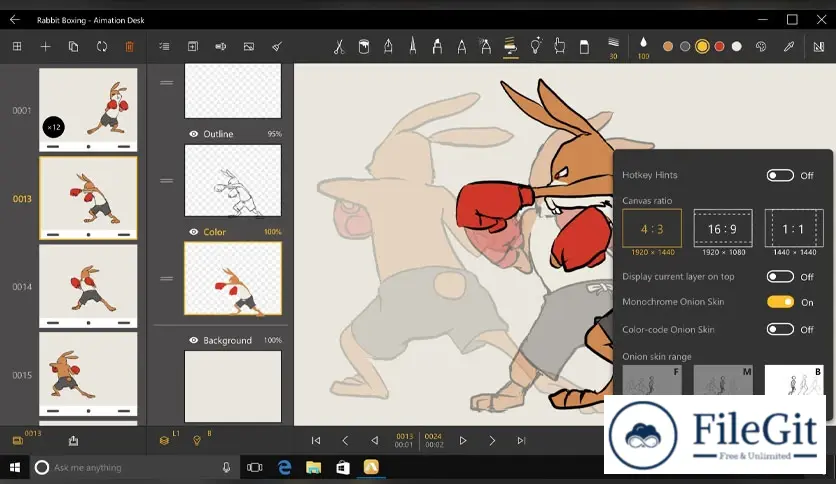The height and width of the screenshot is (484, 836).
Task: Select the thin pencil tool
Action: coord(413,46)
